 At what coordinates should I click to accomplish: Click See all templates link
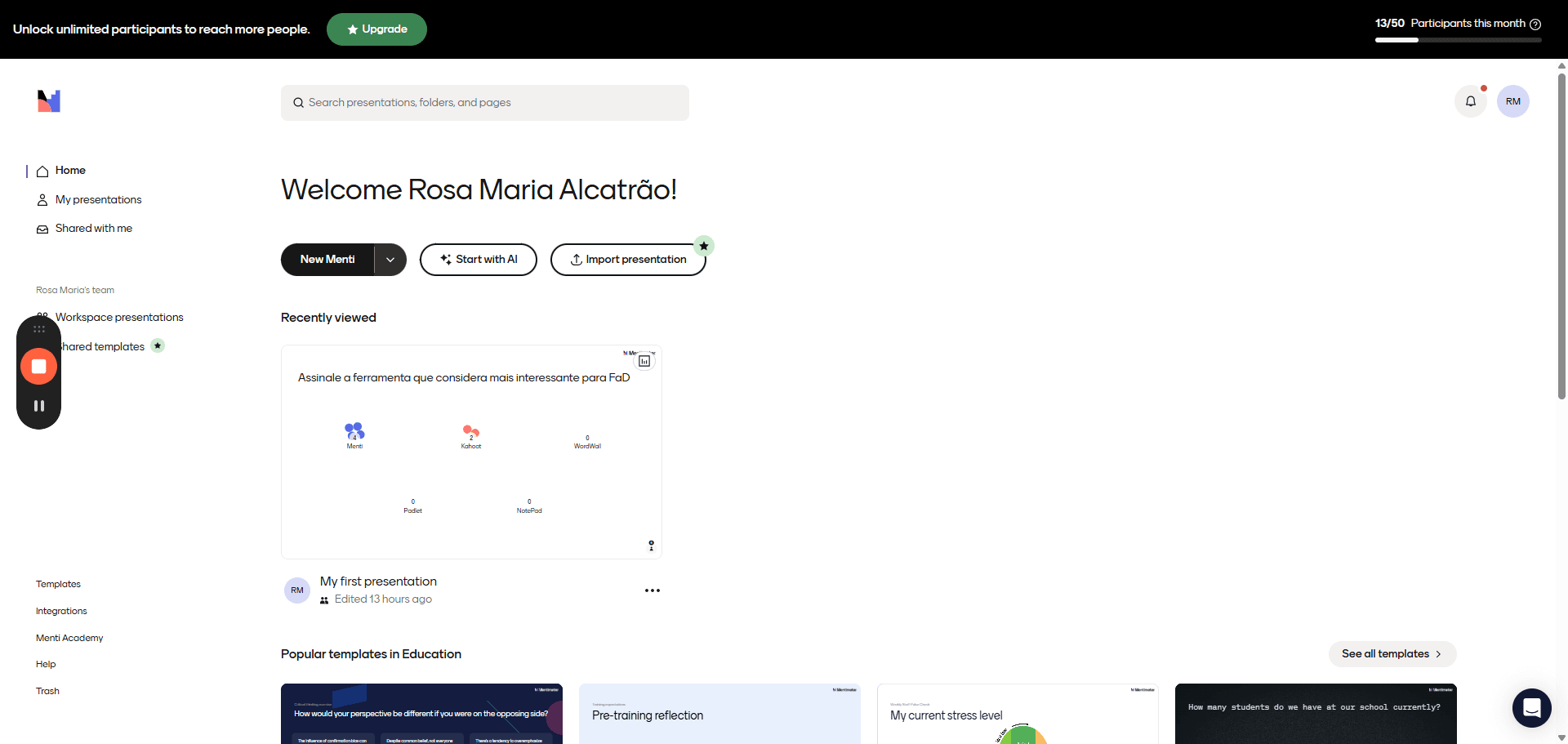(1392, 654)
